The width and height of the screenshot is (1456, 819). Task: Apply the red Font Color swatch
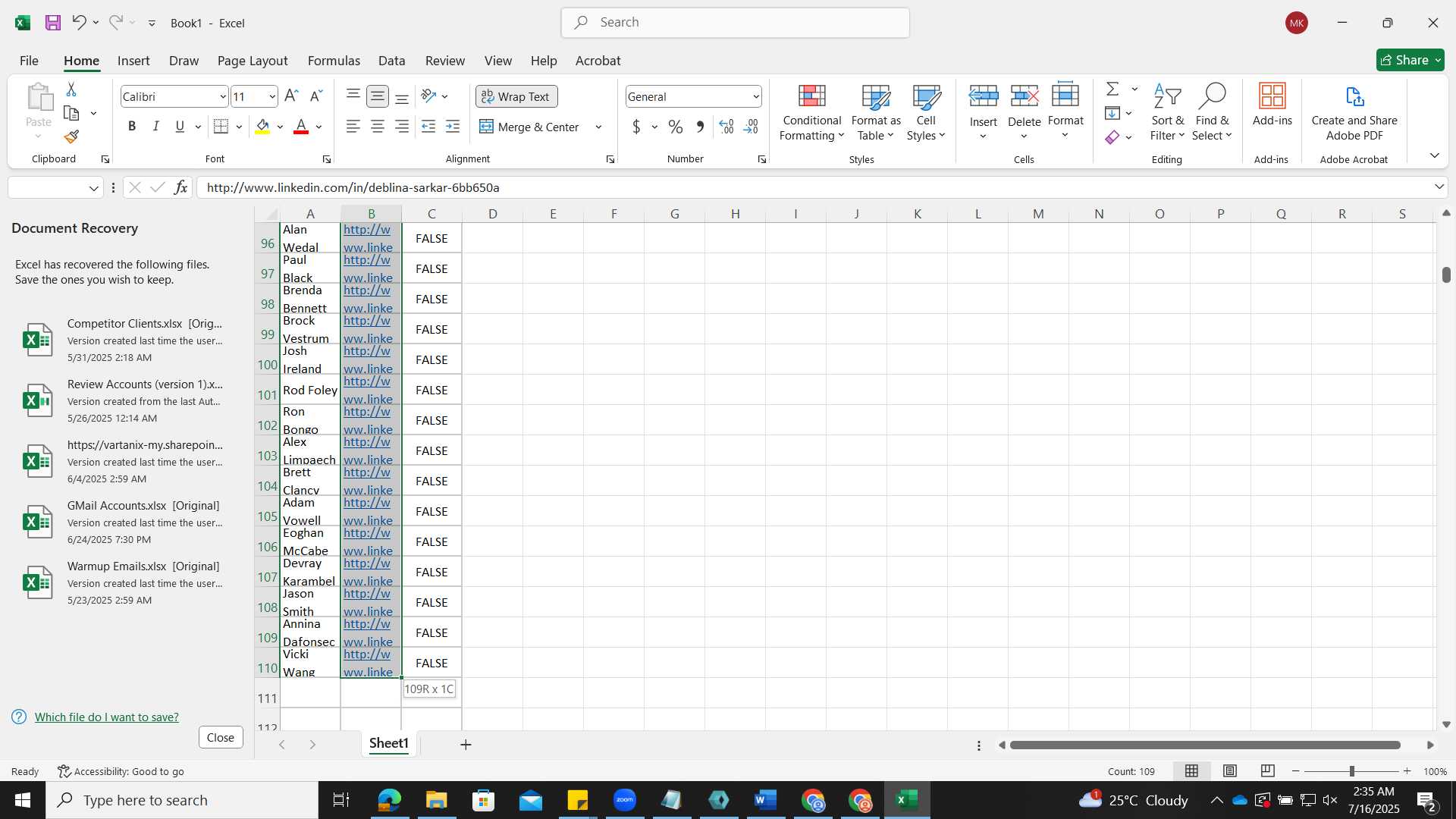tap(301, 127)
